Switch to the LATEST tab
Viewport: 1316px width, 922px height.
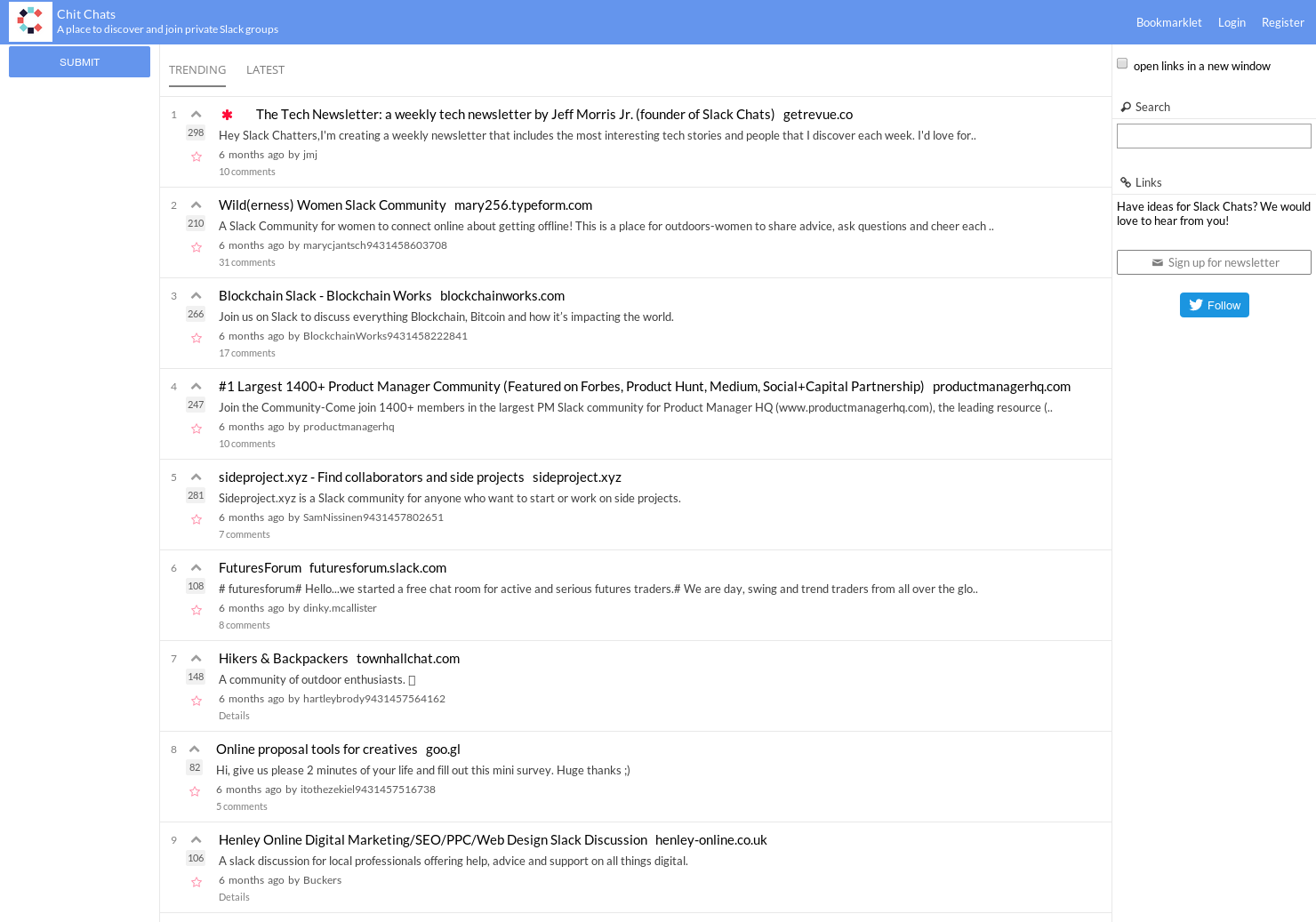pos(265,69)
